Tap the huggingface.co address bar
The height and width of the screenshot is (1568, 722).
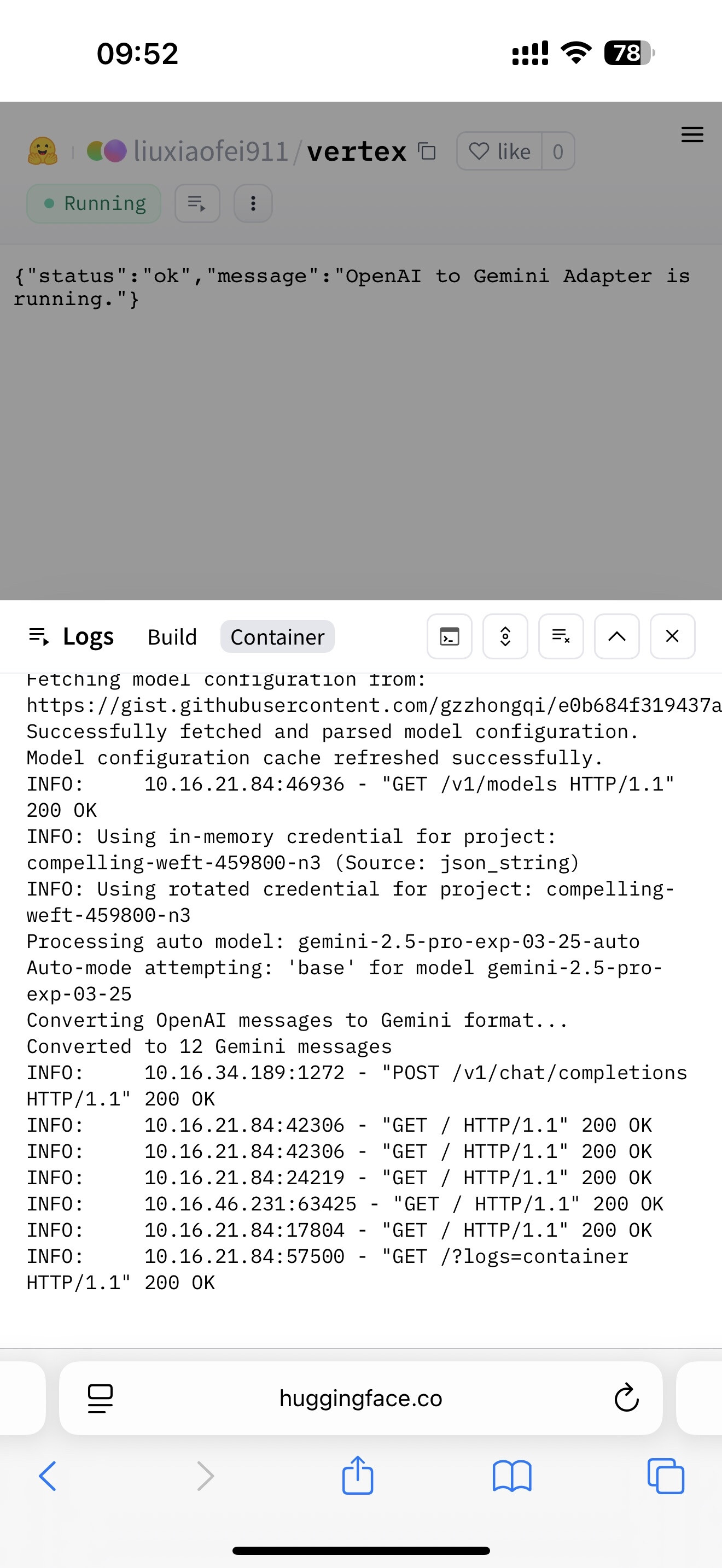click(x=360, y=1399)
